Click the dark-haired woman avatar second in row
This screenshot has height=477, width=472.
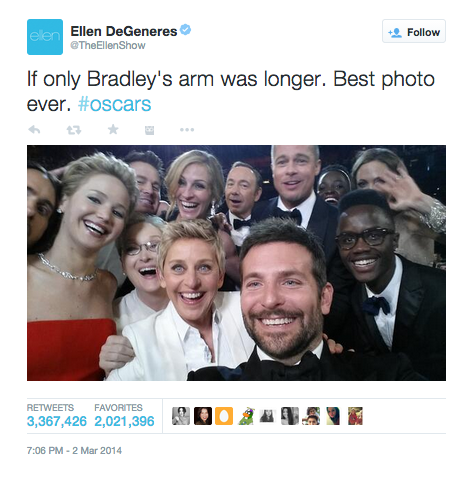(203, 416)
